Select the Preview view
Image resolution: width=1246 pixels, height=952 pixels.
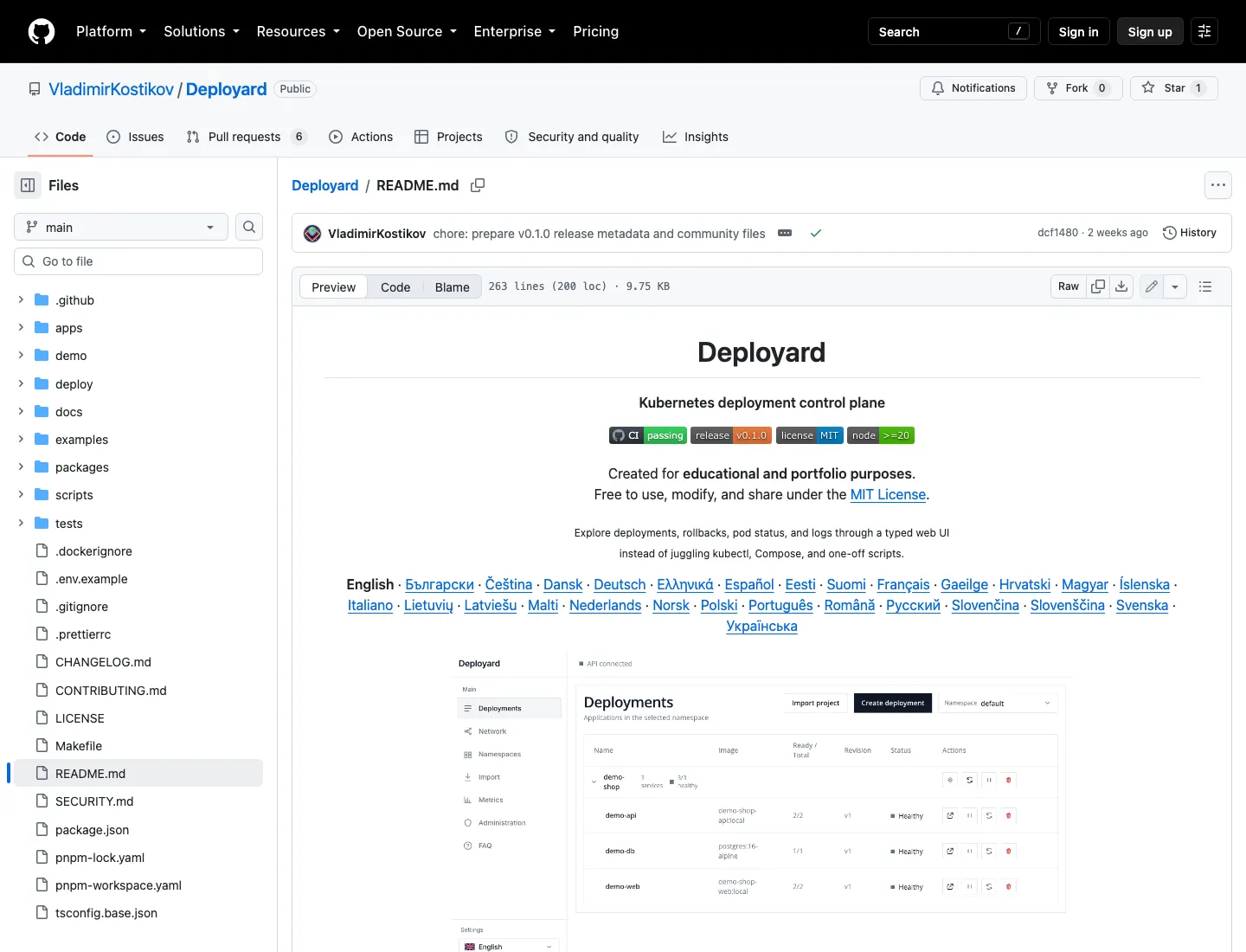pos(333,287)
